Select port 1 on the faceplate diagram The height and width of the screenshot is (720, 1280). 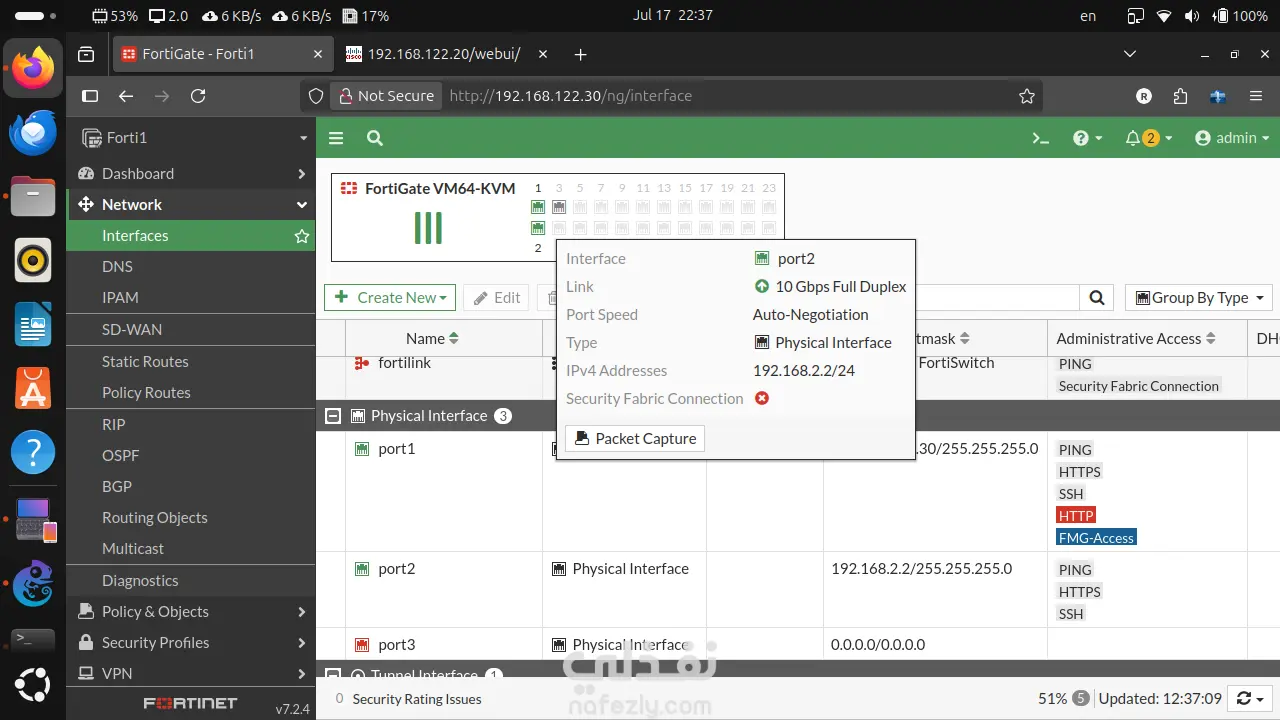click(x=538, y=207)
